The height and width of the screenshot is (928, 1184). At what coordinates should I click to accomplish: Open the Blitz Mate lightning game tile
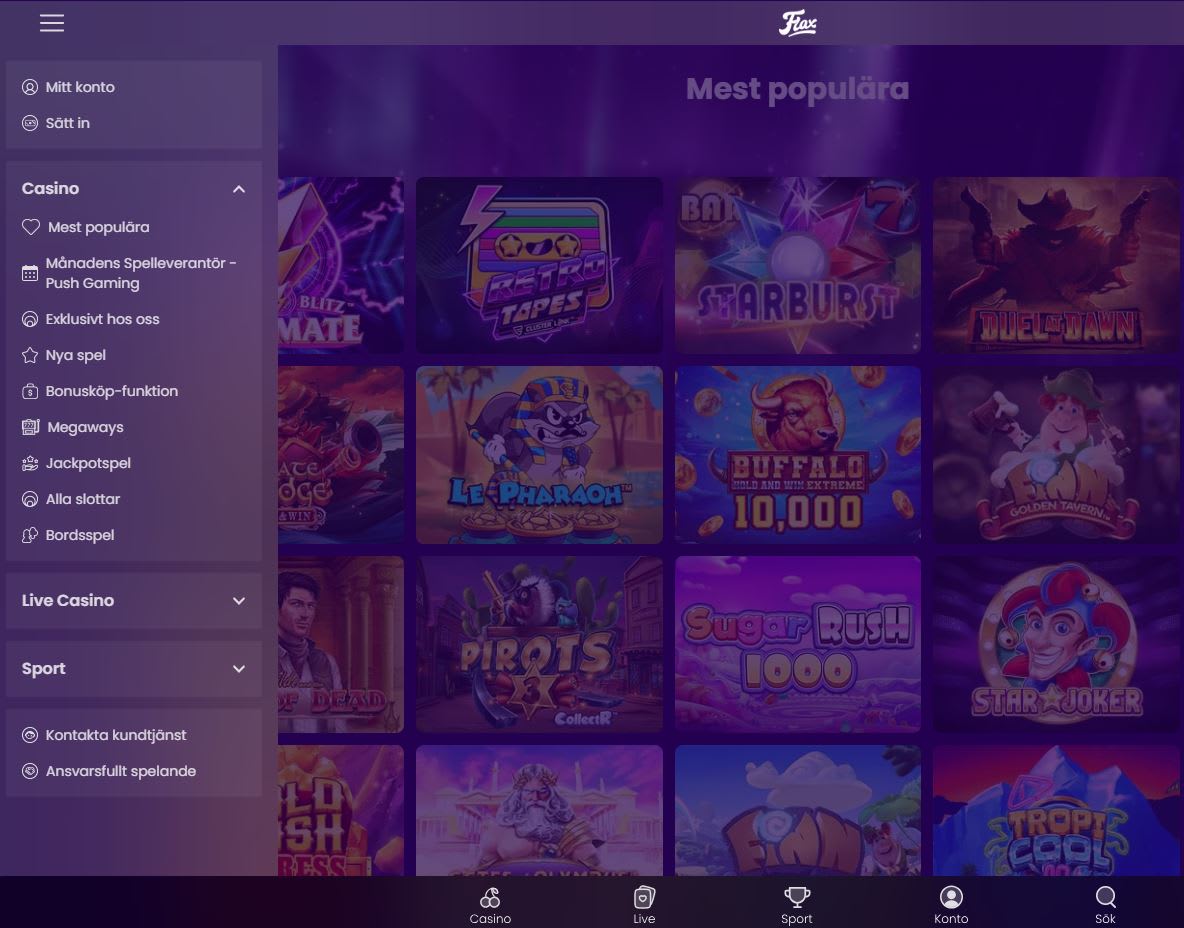coord(341,266)
